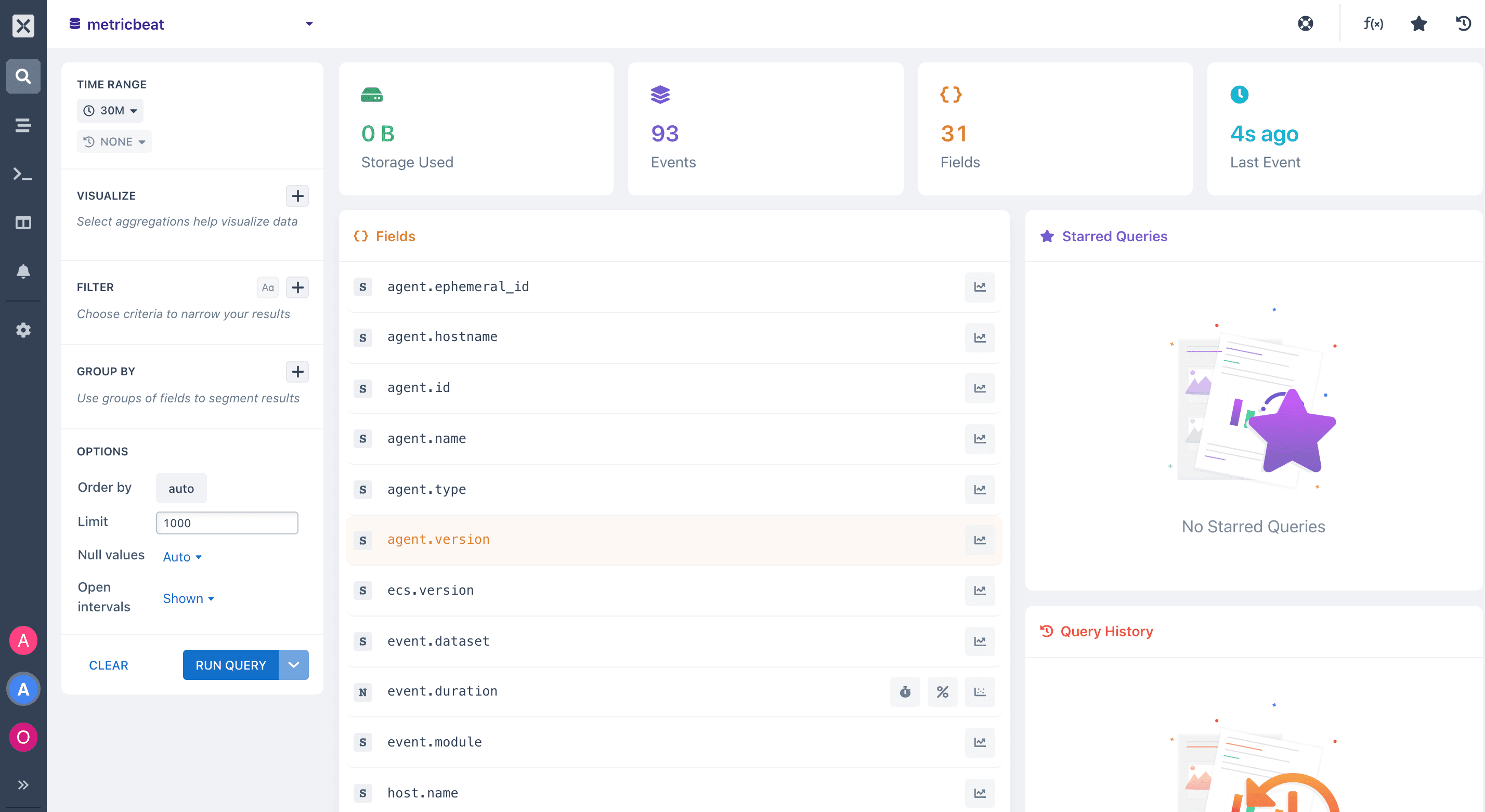Open the search explorer in the sidebar

click(23, 76)
